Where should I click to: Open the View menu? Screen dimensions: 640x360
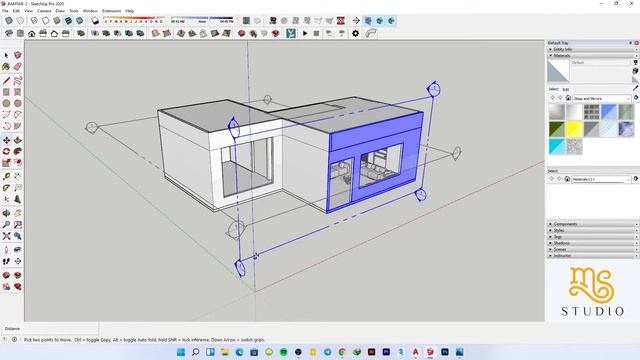28,11
